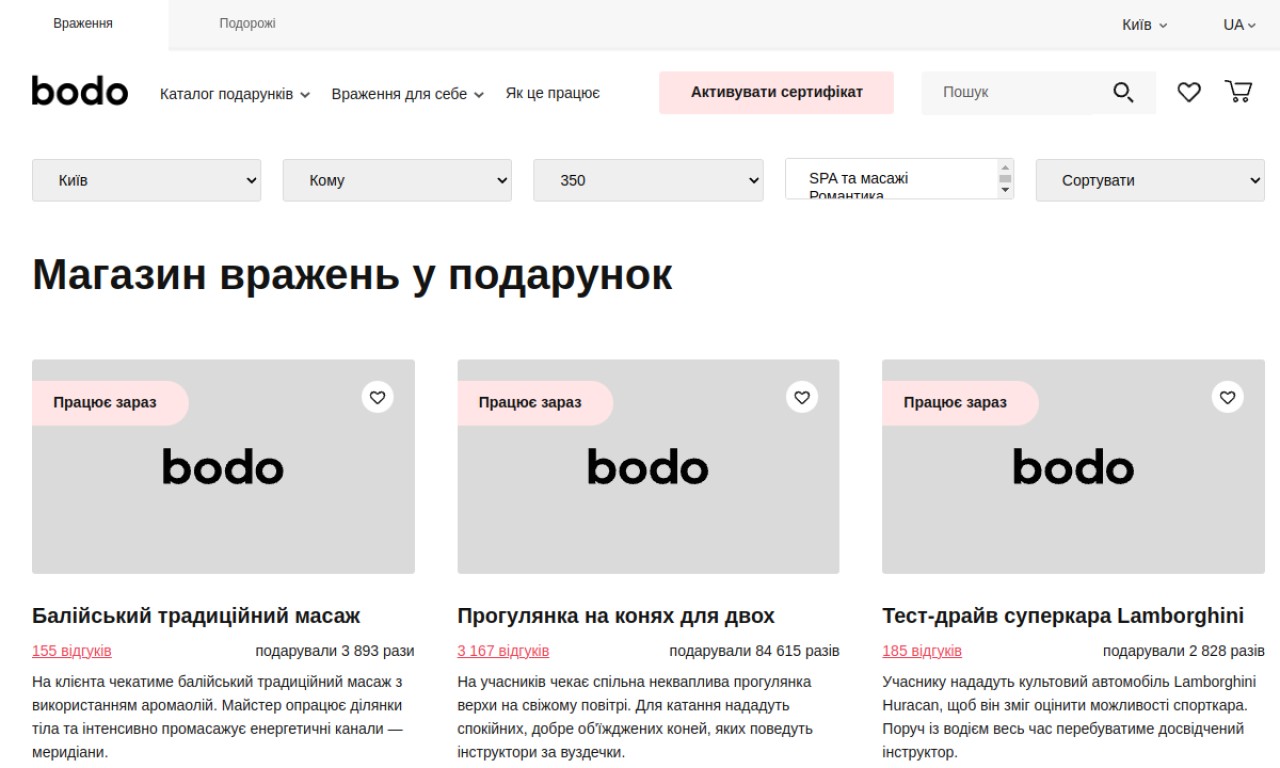Click the bodo logo in header
Viewport: 1280px width, 768px height.
(80, 91)
